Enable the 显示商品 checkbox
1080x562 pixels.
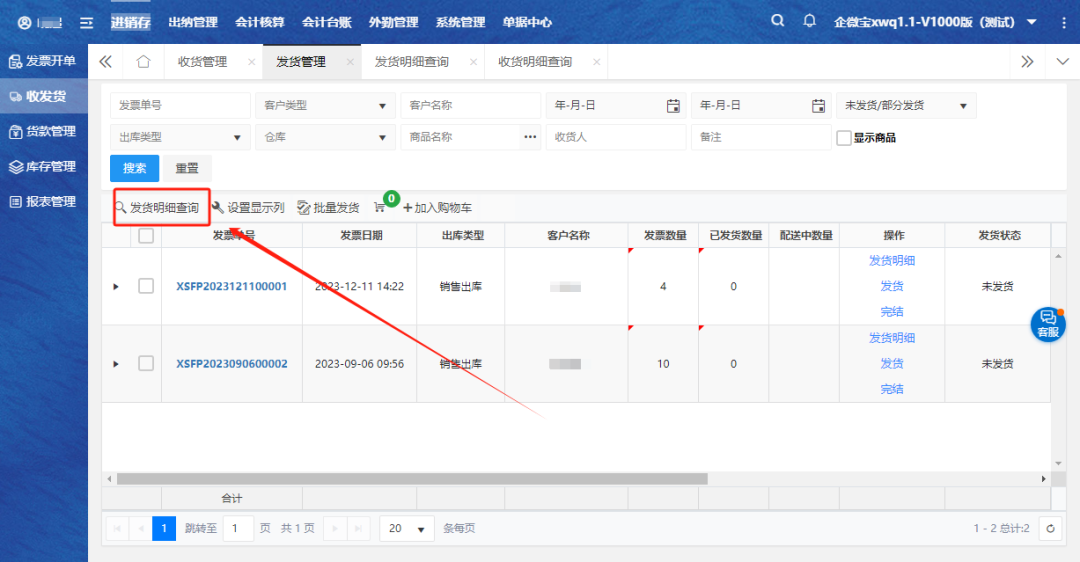point(844,138)
